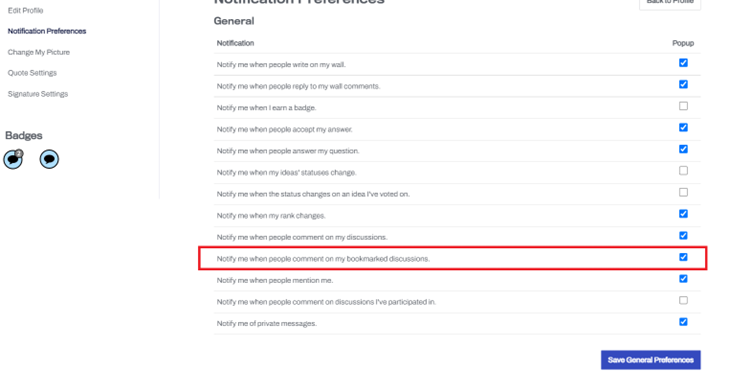Viewport: 752px width, 371px height.
Task: Toggle popup when people answer my question
Action: coord(683,149)
